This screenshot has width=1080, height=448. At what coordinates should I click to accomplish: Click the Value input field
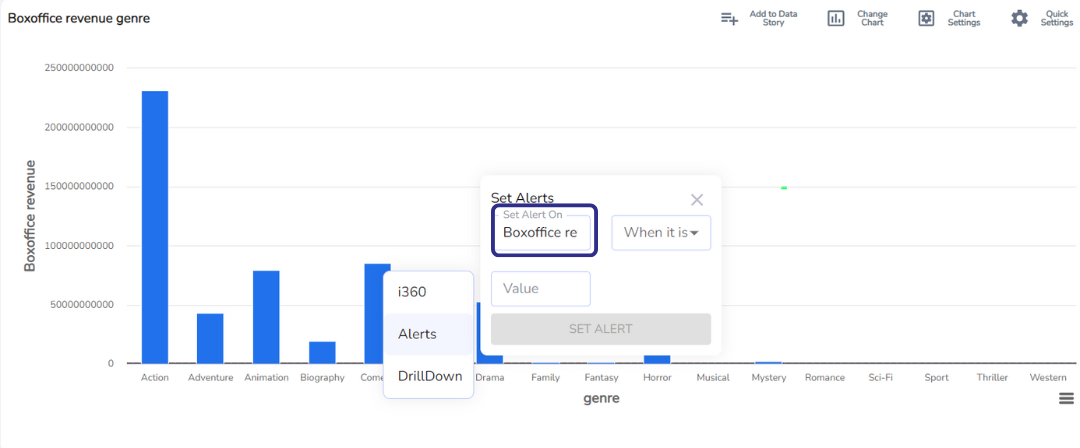(x=541, y=289)
